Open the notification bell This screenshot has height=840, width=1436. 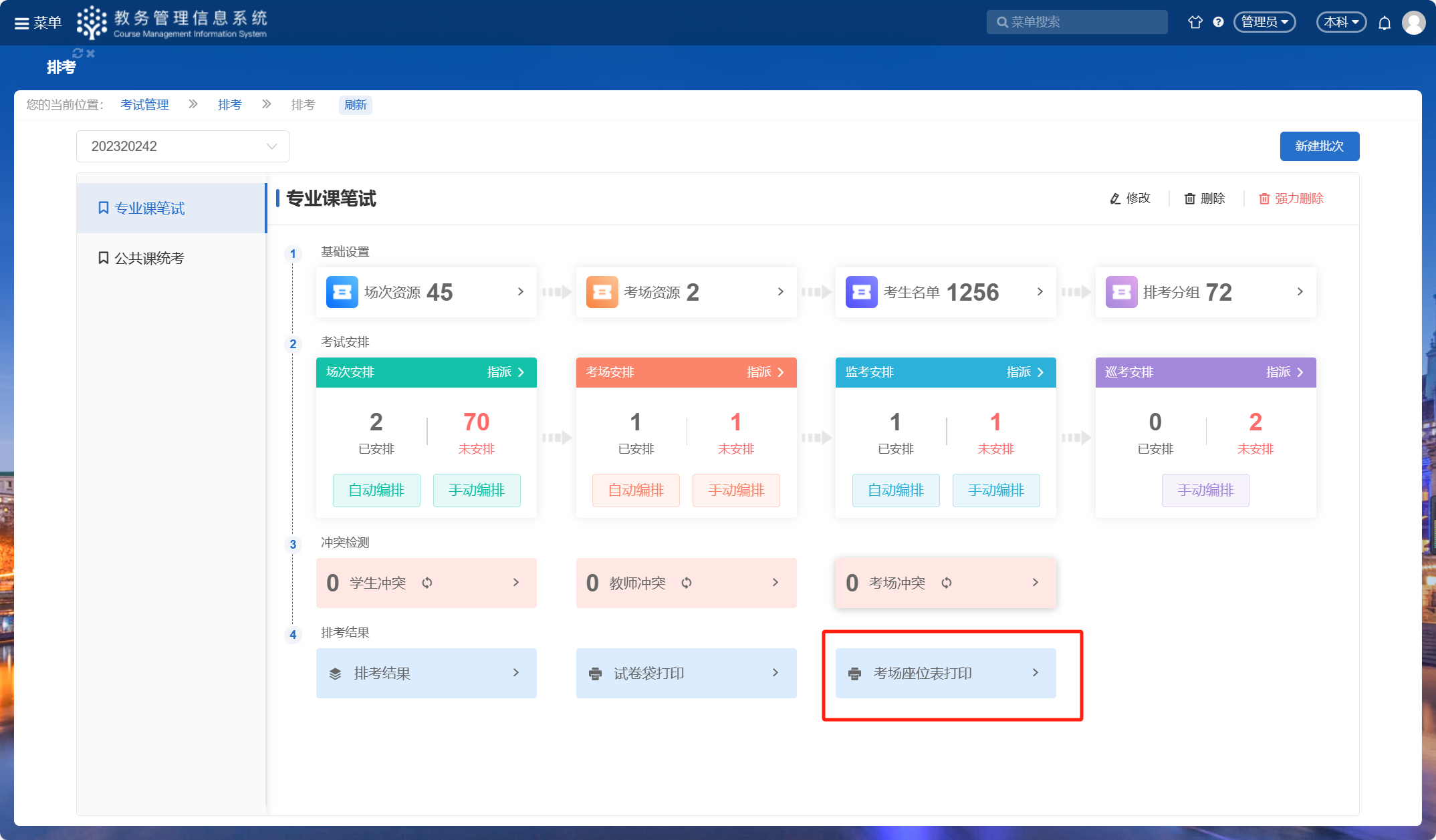click(x=1385, y=23)
